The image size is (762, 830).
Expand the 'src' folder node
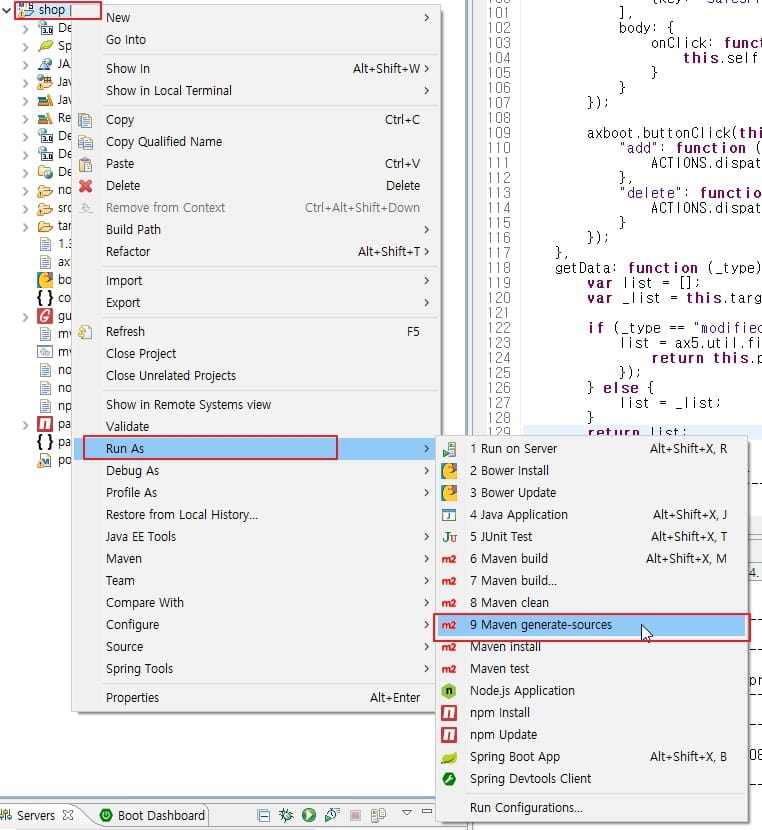point(25,209)
